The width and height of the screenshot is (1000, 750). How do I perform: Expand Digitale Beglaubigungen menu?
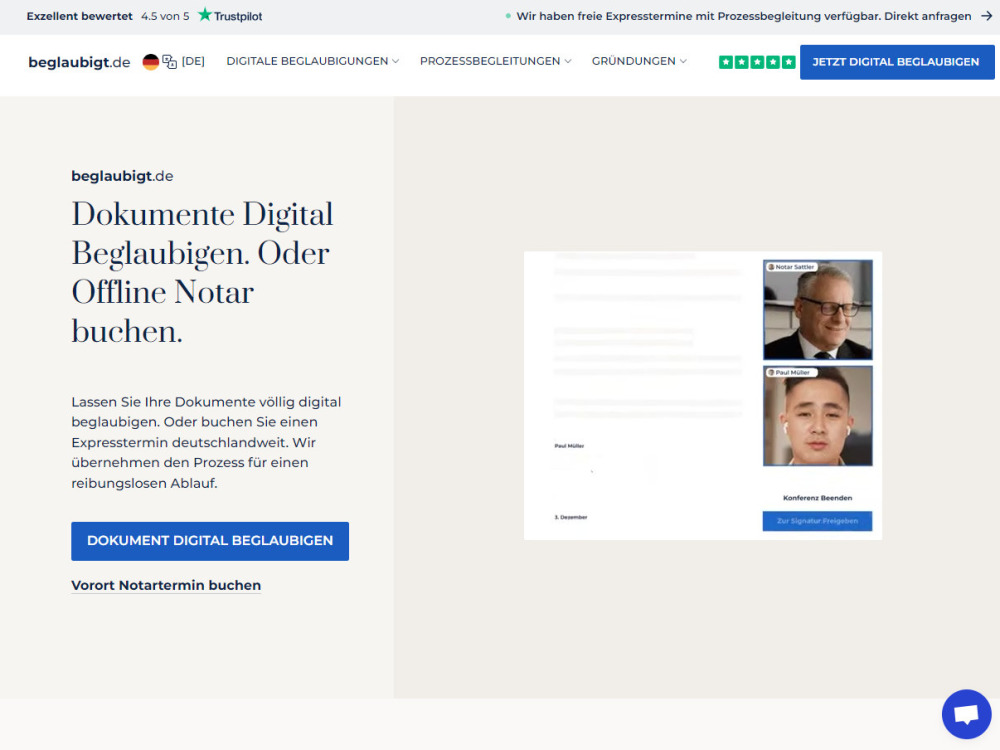pos(312,61)
